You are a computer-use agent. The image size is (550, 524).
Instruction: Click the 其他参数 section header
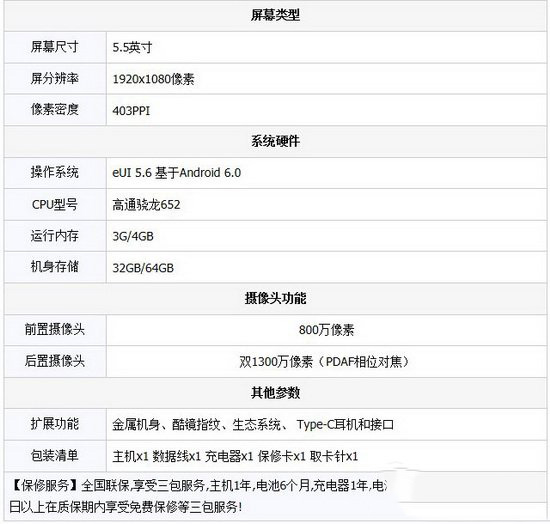point(275,392)
